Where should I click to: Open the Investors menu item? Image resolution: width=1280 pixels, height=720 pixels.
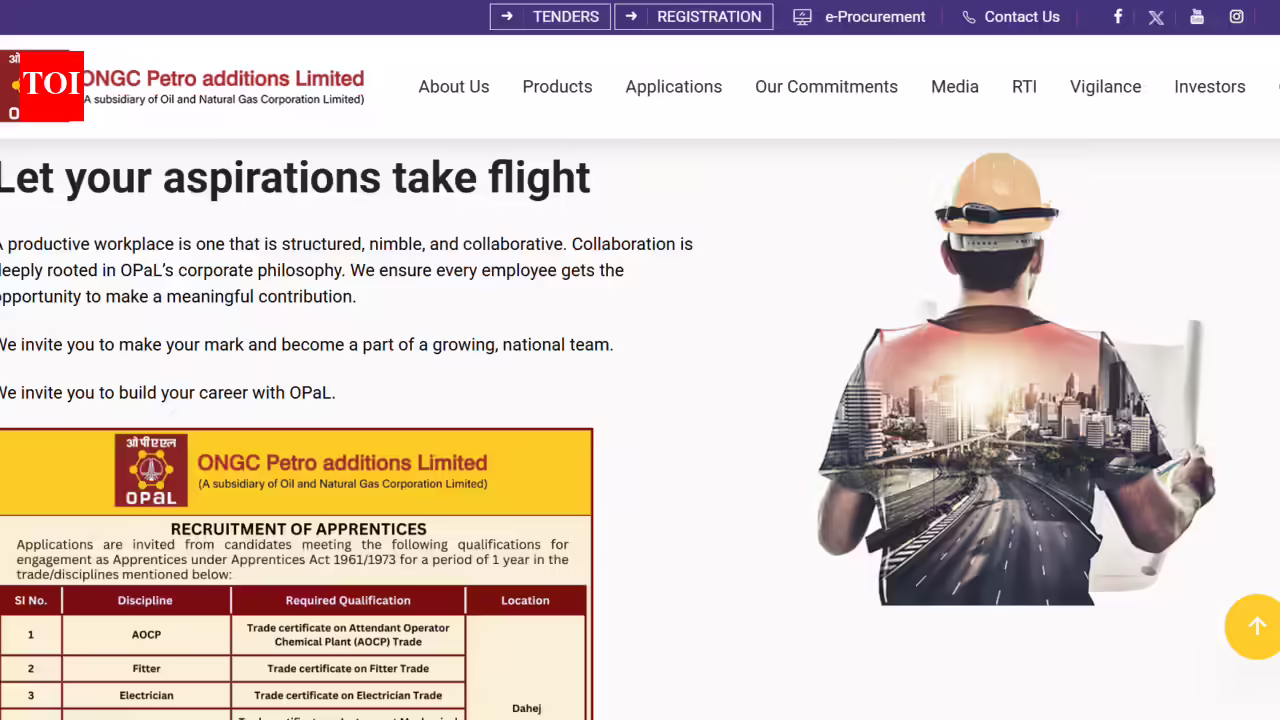1209,87
